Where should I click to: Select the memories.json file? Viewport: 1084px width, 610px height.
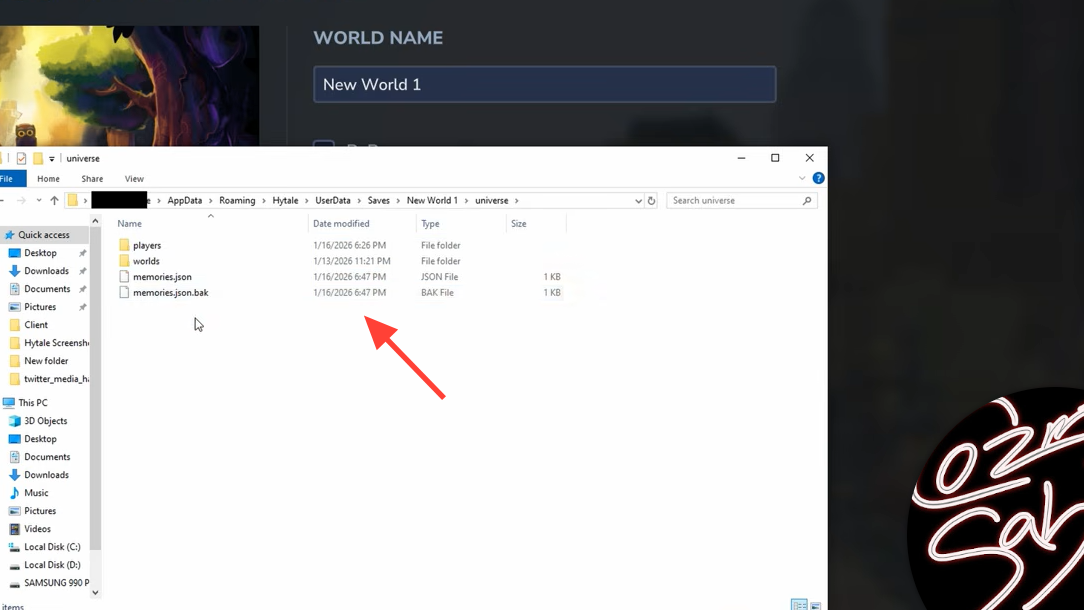[x=162, y=277]
